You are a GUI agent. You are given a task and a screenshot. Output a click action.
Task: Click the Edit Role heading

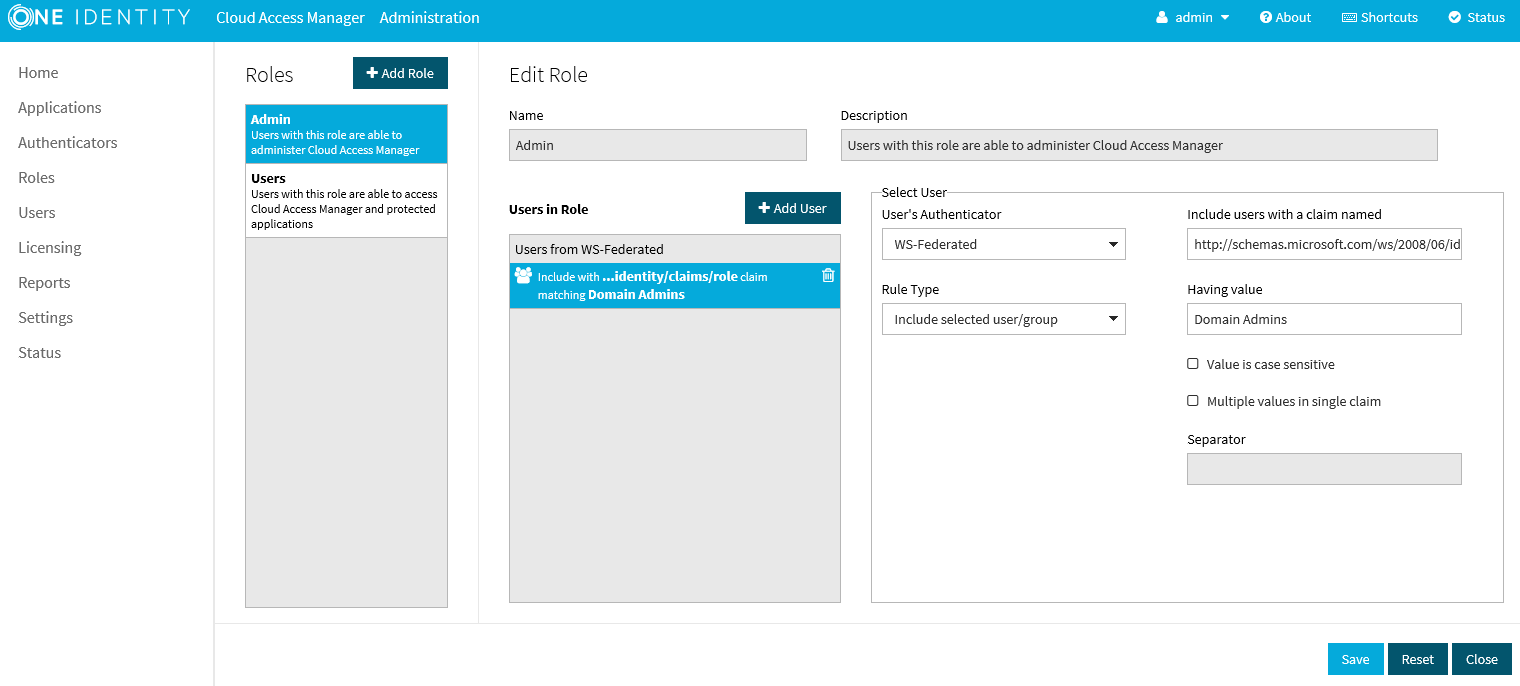pos(548,75)
